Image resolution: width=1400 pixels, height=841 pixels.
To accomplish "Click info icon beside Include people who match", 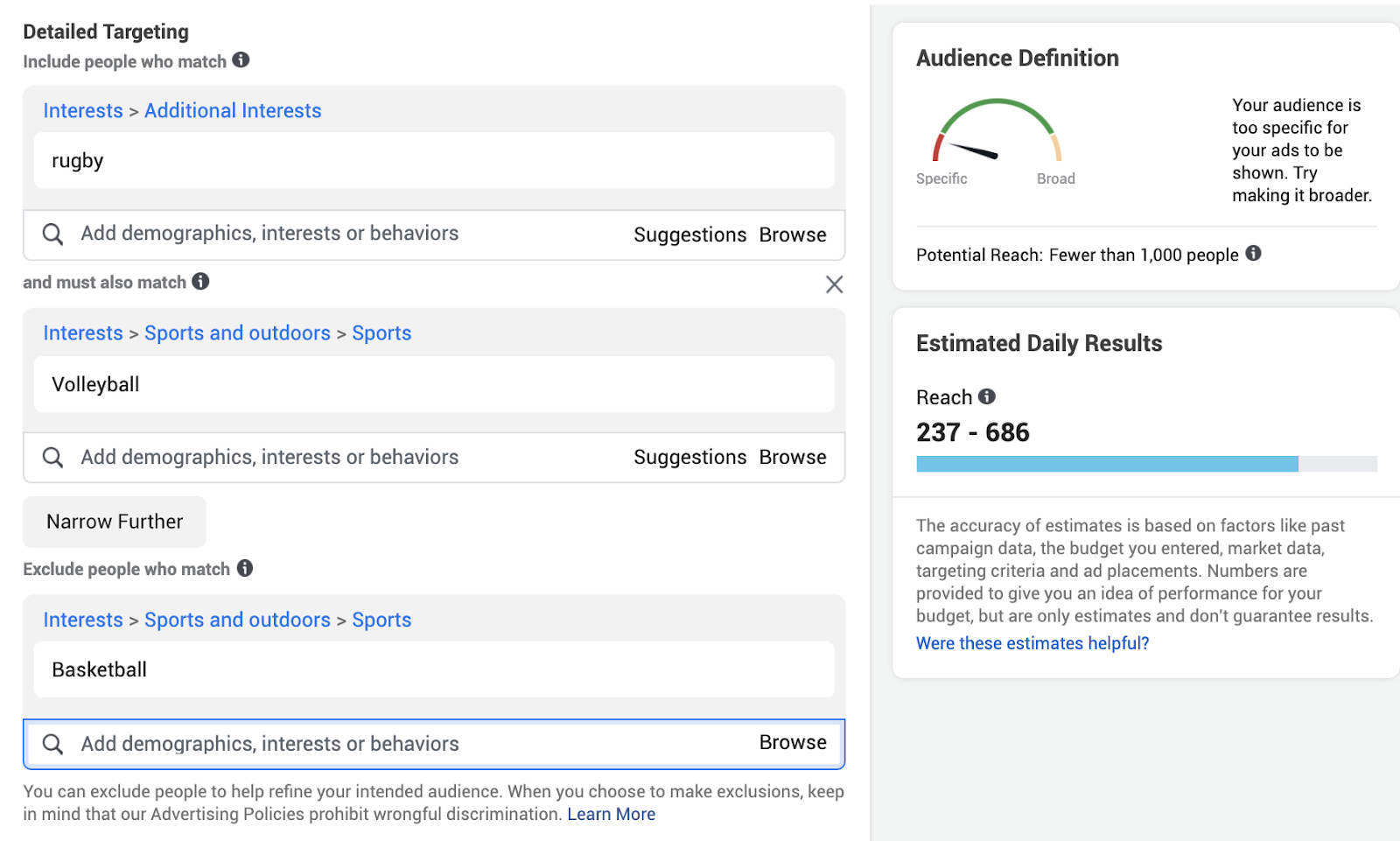I will pyautogui.click(x=241, y=60).
